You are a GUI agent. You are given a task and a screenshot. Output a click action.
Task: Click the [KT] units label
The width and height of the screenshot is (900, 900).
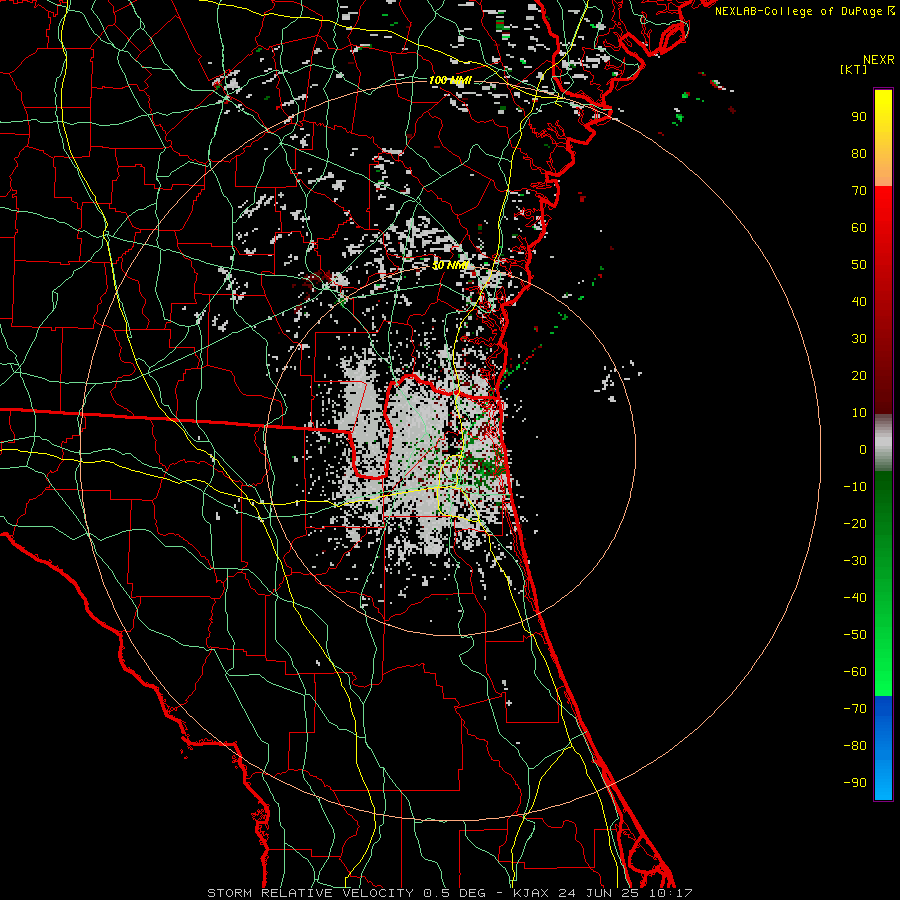tap(854, 69)
